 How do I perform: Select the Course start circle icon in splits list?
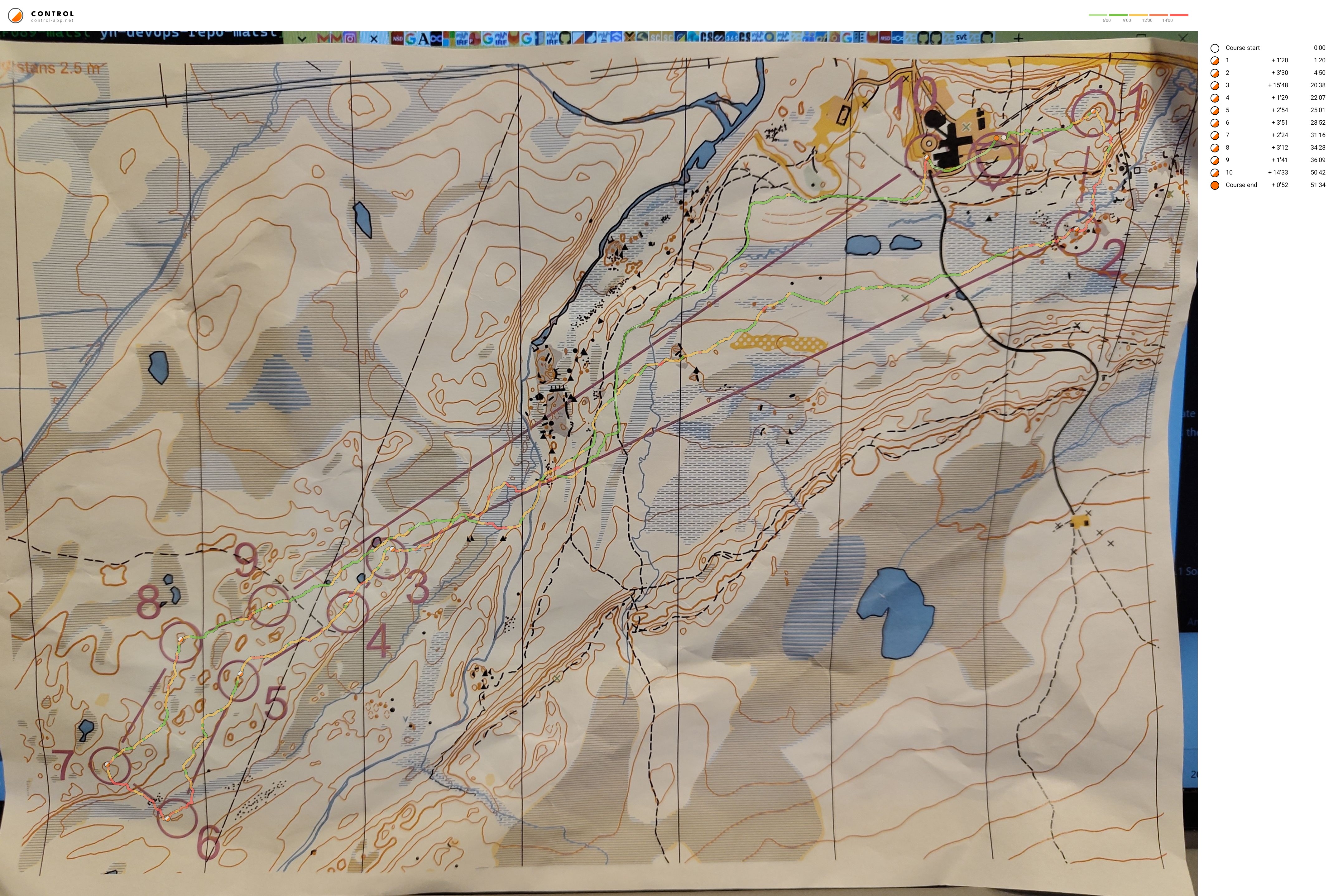1215,48
